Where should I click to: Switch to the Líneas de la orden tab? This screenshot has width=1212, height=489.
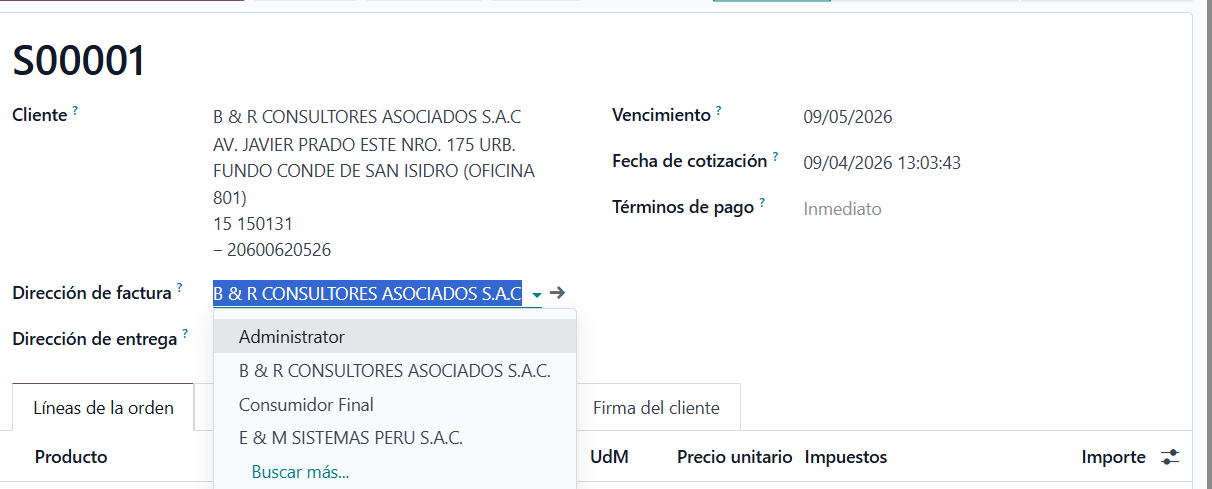pyautogui.click(x=103, y=408)
